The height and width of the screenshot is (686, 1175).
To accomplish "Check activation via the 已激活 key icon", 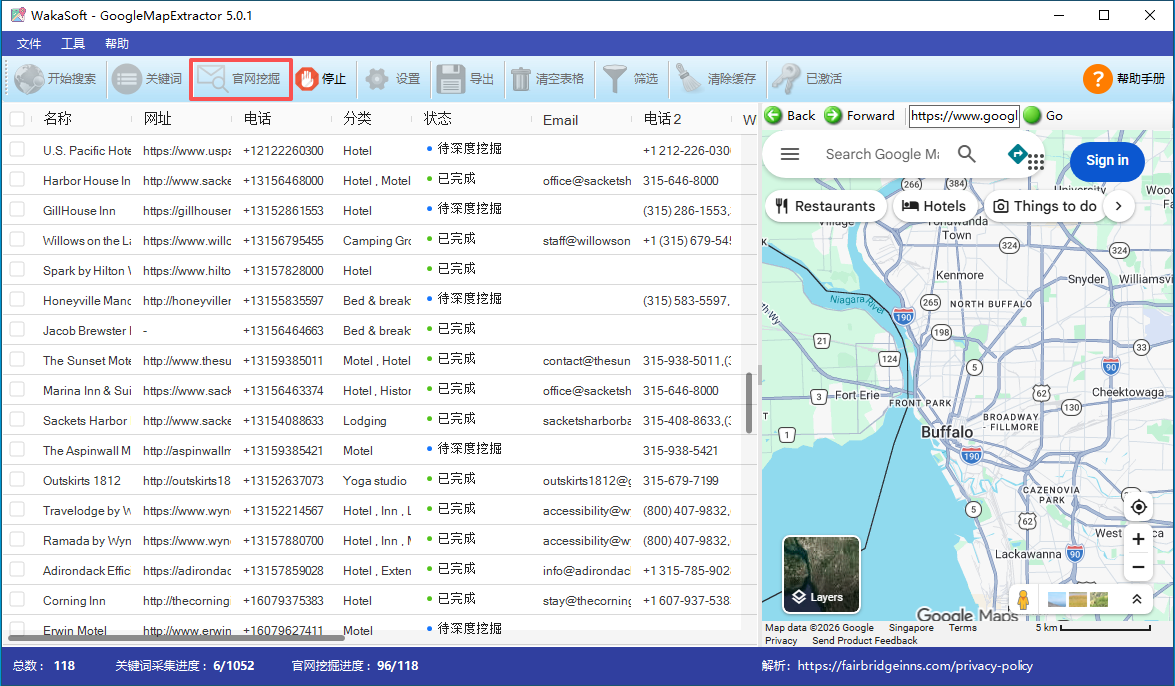I will pyautogui.click(x=786, y=78).
